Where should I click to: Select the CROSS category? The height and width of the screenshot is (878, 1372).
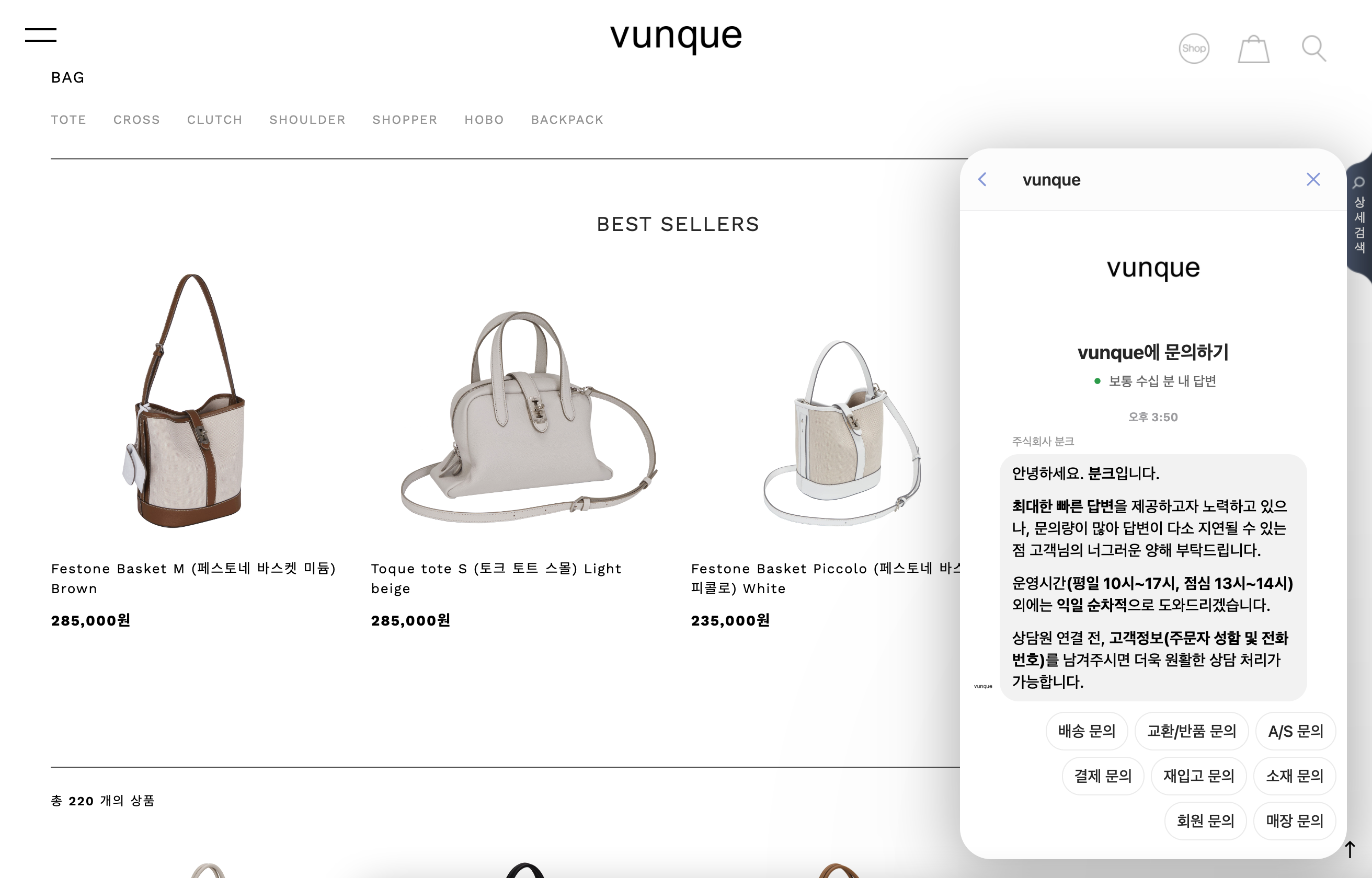[137, 120]
